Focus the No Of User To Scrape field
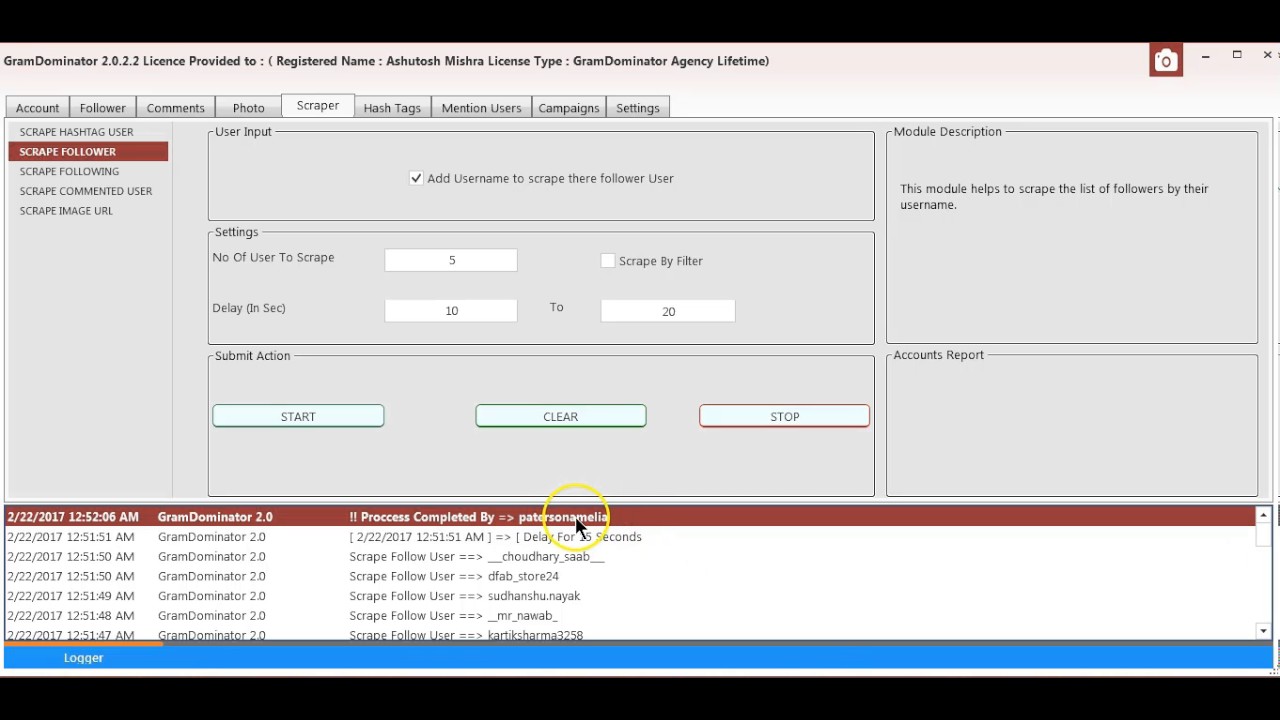The width and height of the screenshot is (1280, 720). pyautogui.click(x=451, y=260)
